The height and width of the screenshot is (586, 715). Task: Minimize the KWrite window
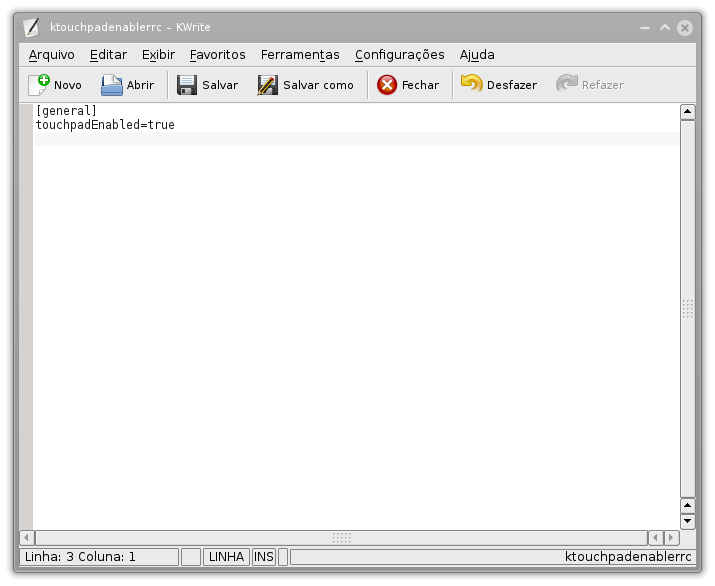click(x=645, y=28)
